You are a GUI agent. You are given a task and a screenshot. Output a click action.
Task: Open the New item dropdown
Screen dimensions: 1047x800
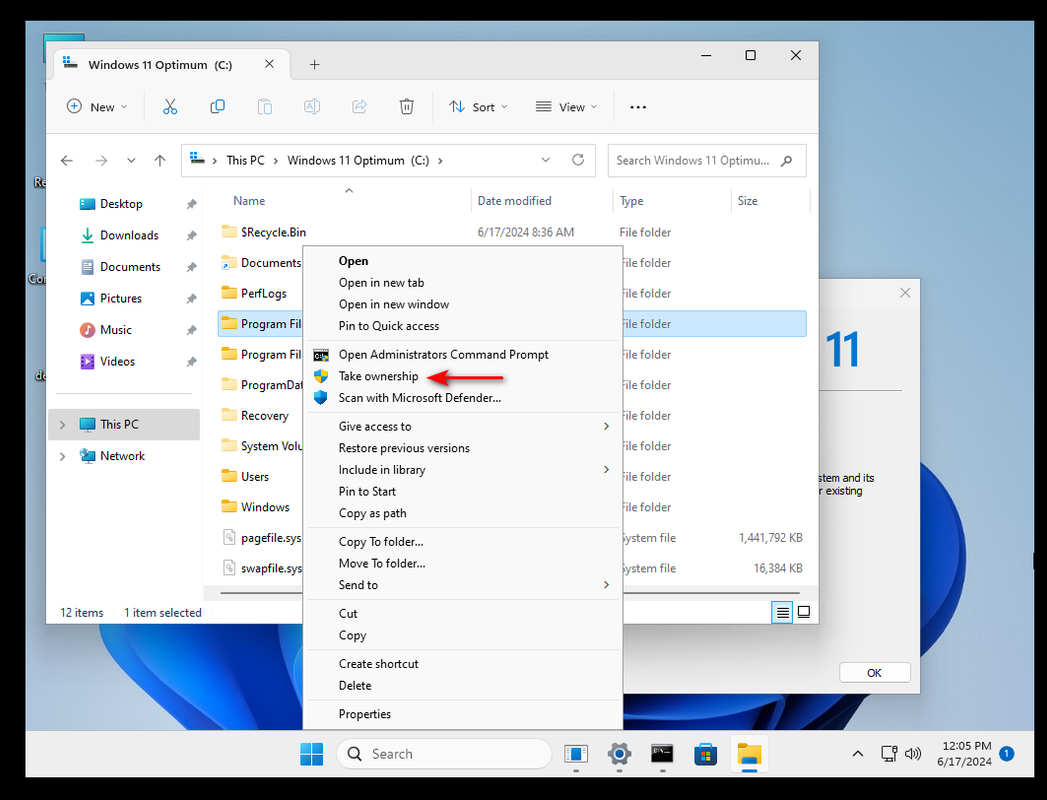[x=97, y=107]
